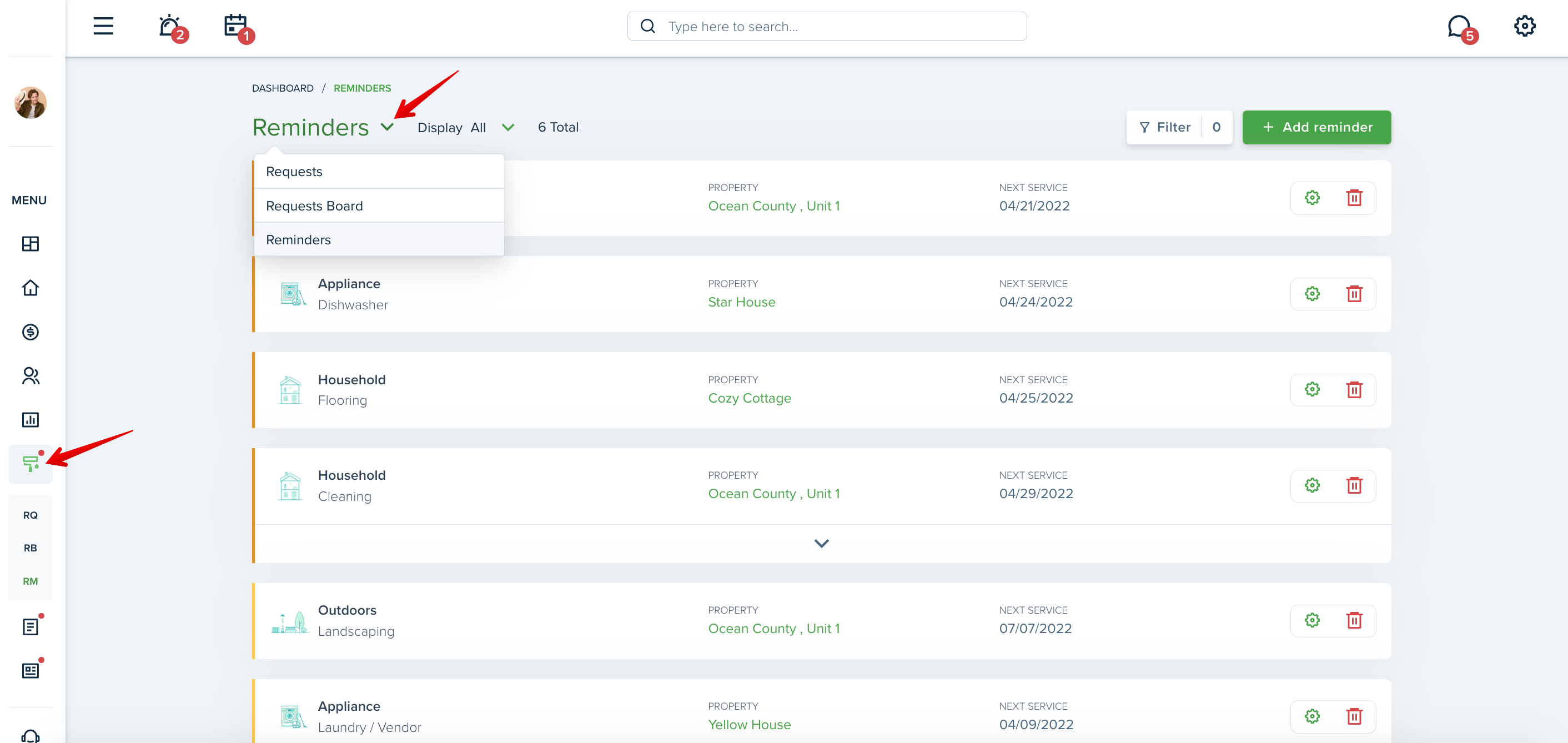Go to DASHBOARD breadcrumb
The height and width of the screenshot is (743, 1568).
(283, 88)
